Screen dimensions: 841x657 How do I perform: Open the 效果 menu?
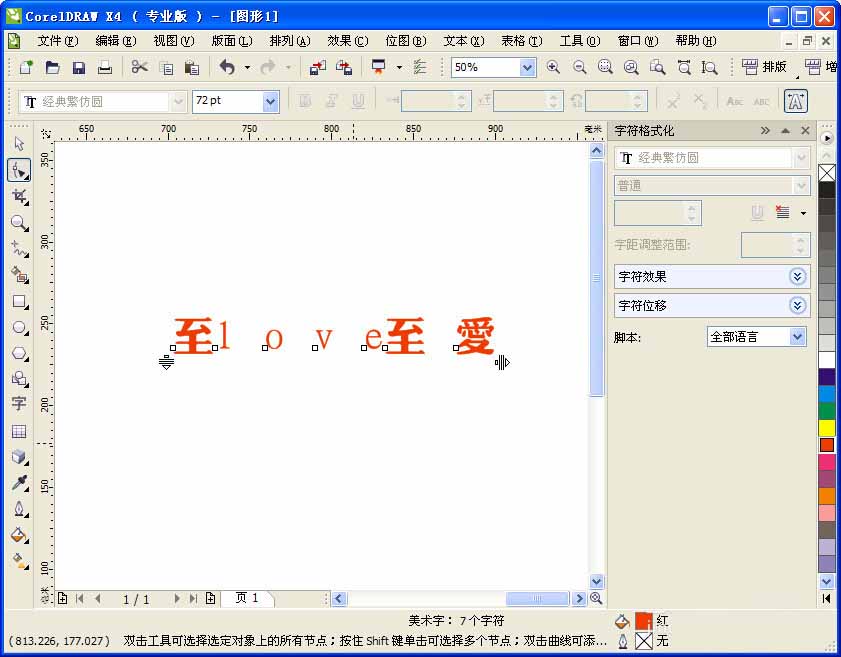click(348, 41)
